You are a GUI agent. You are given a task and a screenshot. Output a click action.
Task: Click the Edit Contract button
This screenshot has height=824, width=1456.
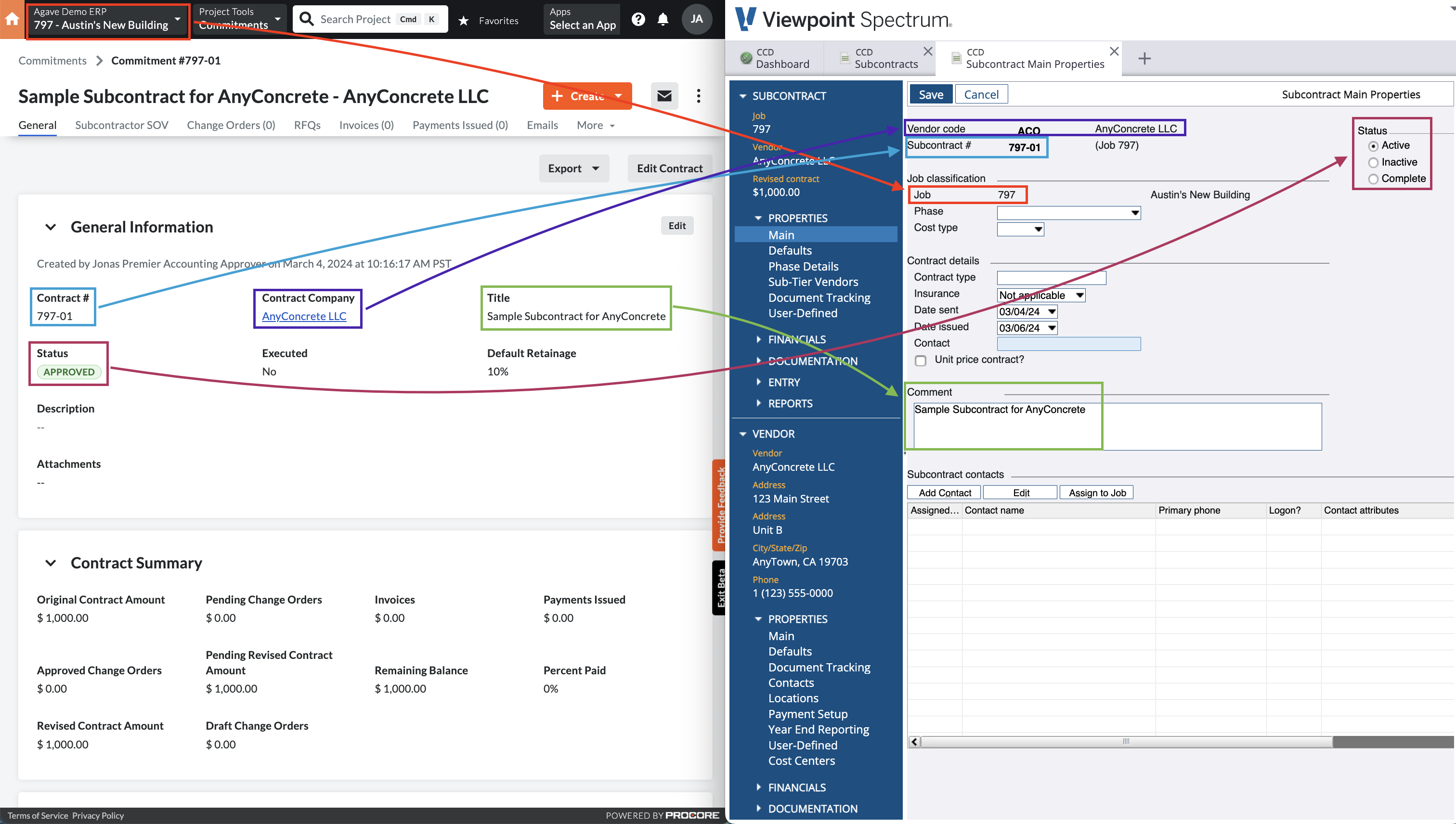point(669,168)
